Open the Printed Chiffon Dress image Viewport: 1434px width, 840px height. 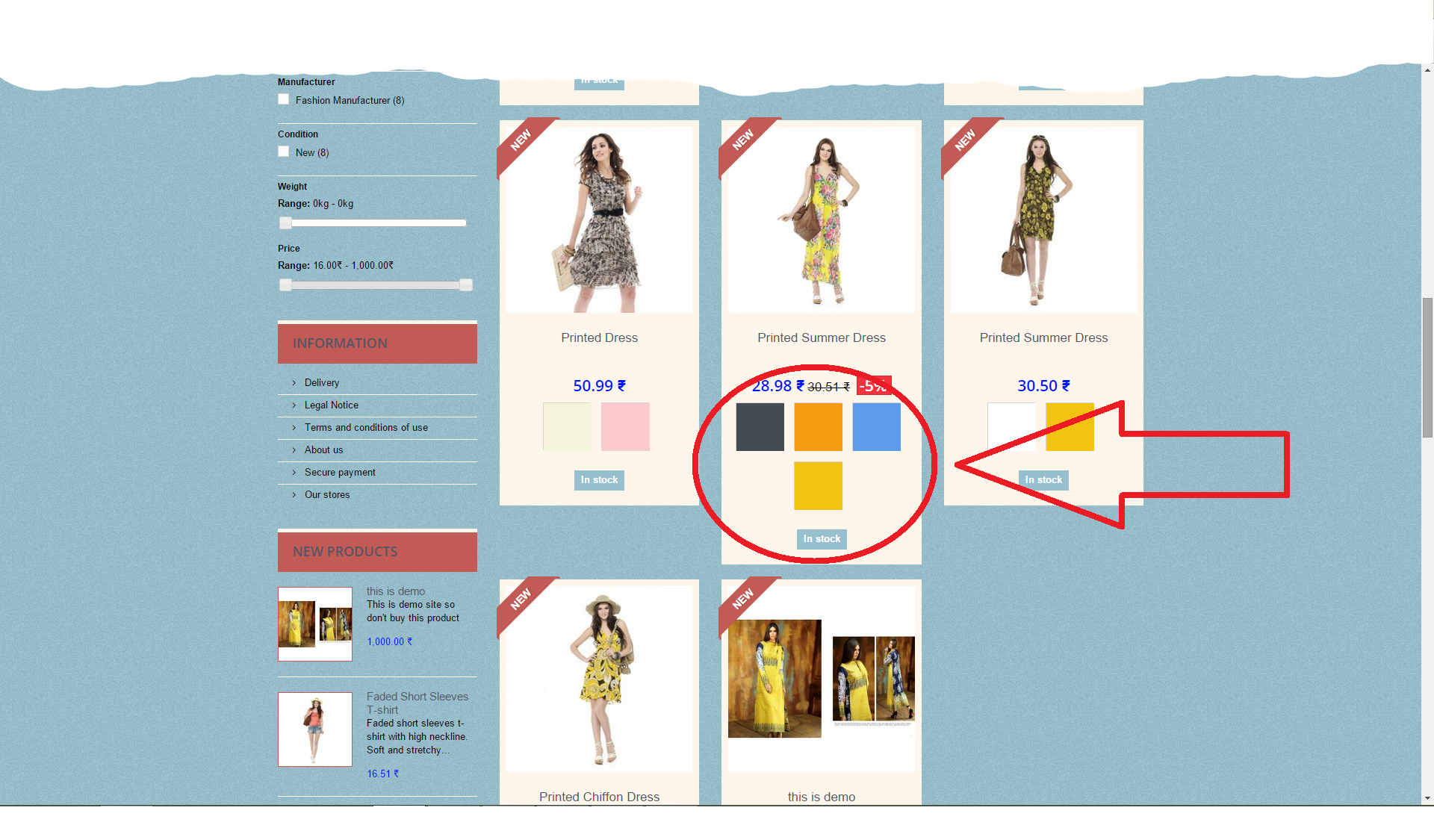point(599,678)
